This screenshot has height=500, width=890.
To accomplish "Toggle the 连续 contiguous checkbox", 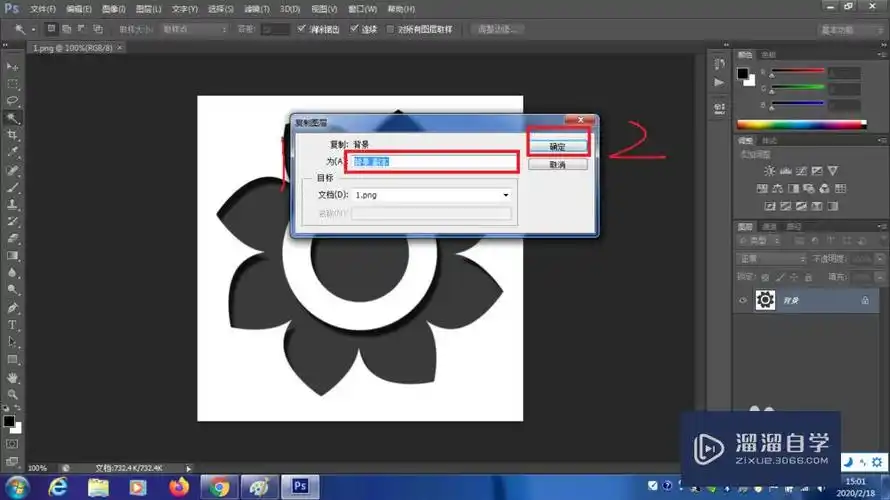I will 354,30.
